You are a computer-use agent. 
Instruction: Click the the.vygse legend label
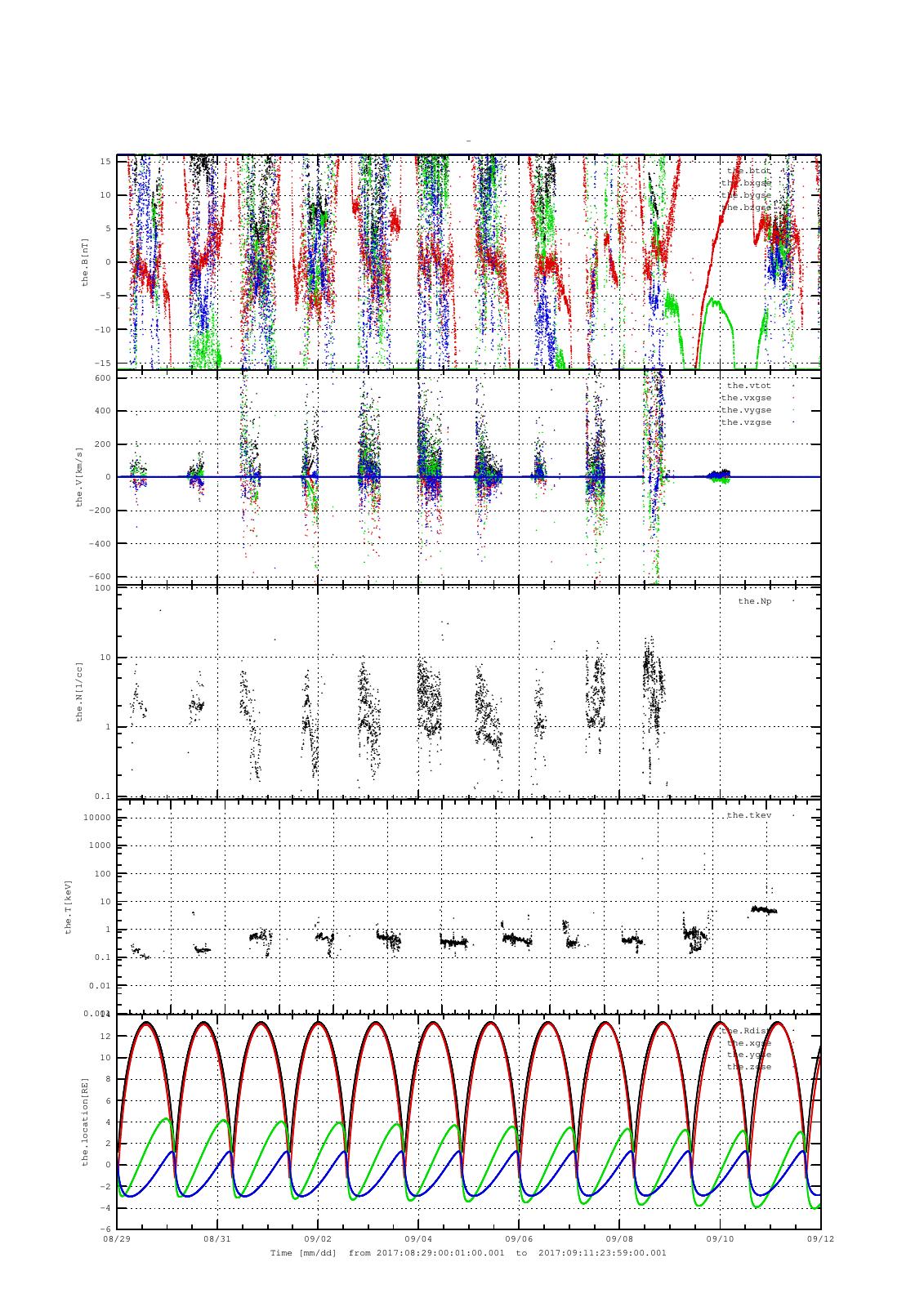(x=746, y=410)
